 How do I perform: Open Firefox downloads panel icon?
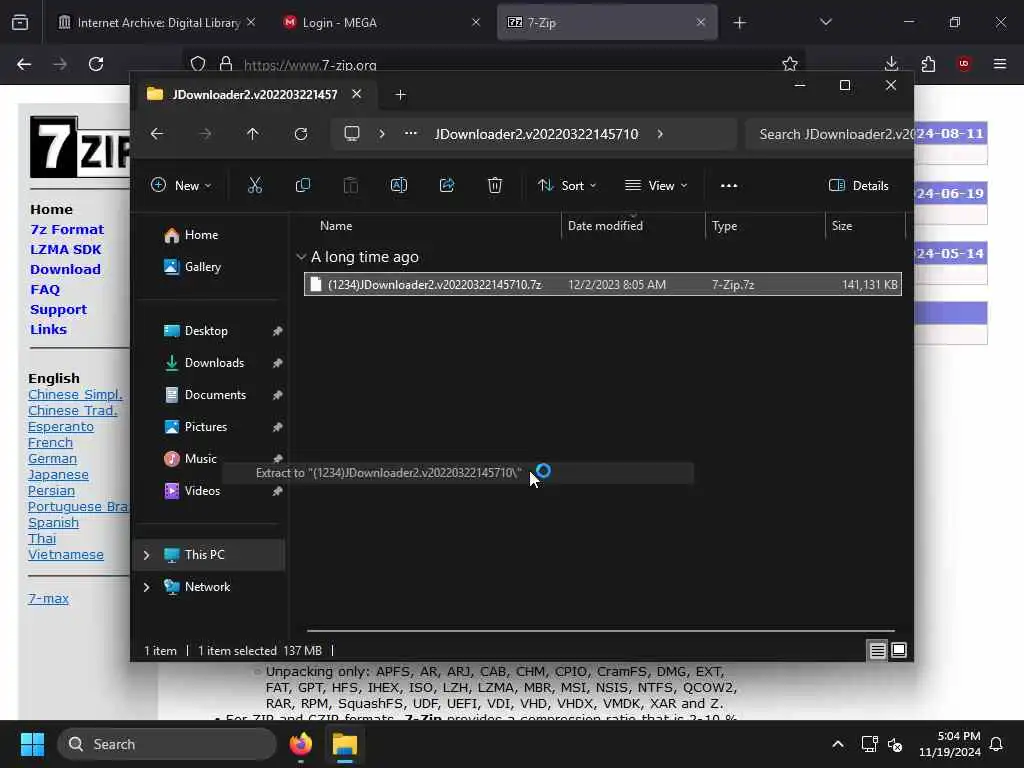tap(891, 63)
